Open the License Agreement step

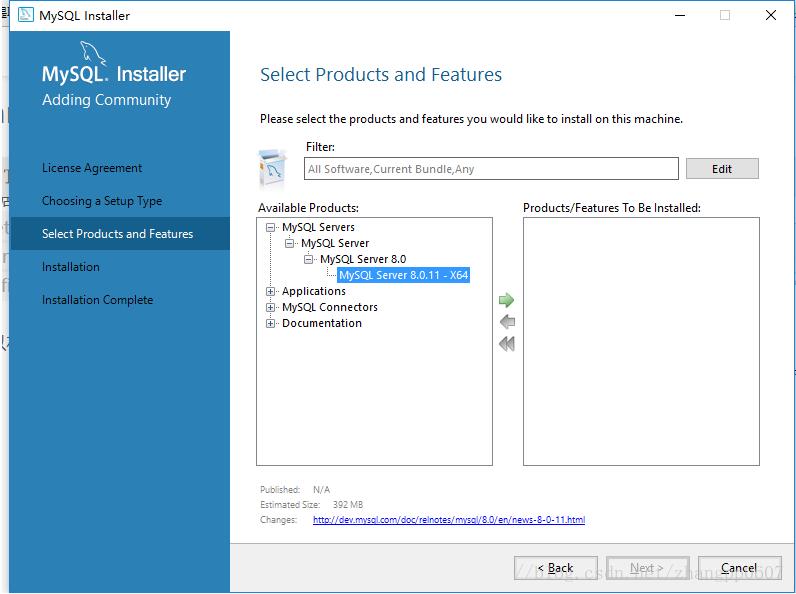coord(92,168)
